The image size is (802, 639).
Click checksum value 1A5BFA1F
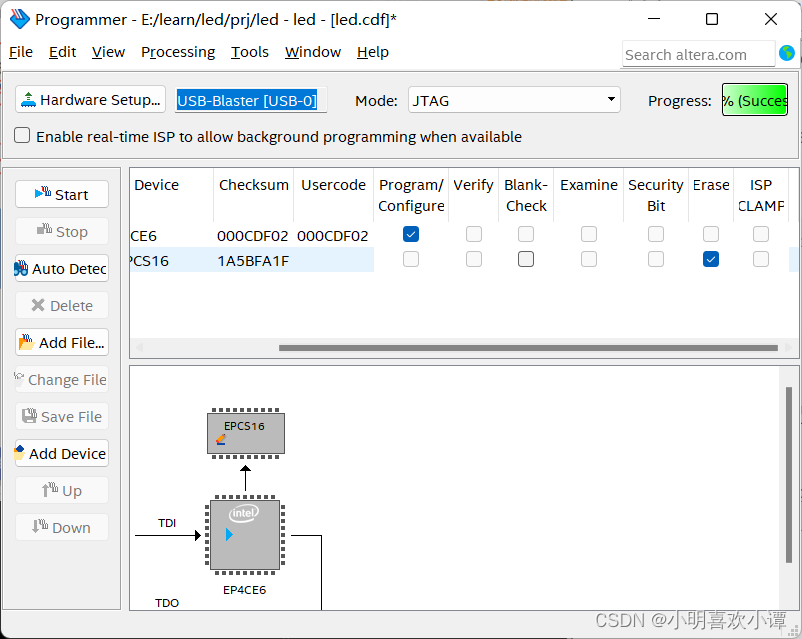pos(253,261)
